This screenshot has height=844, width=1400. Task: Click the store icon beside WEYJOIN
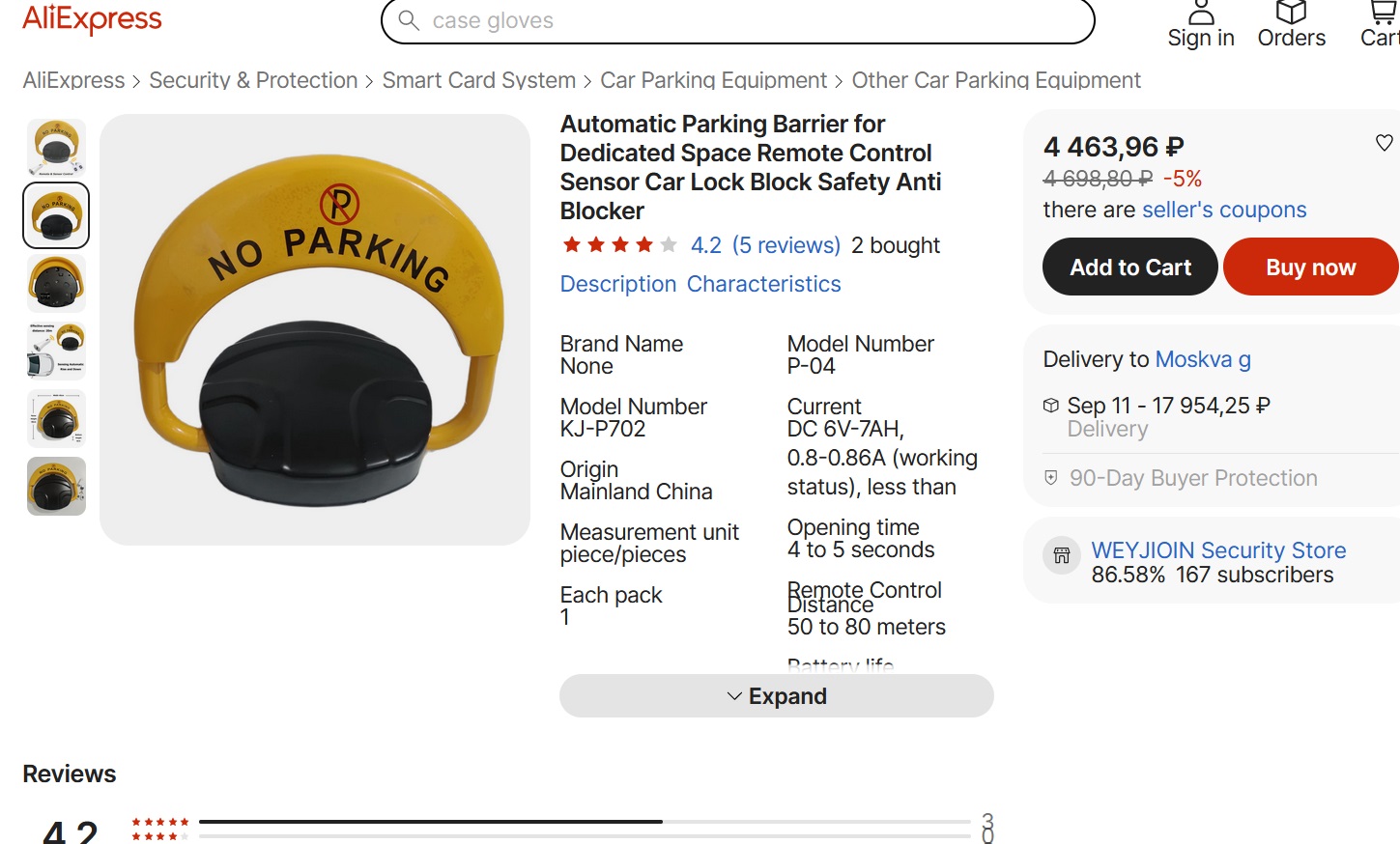click(x=1061, y=555)
